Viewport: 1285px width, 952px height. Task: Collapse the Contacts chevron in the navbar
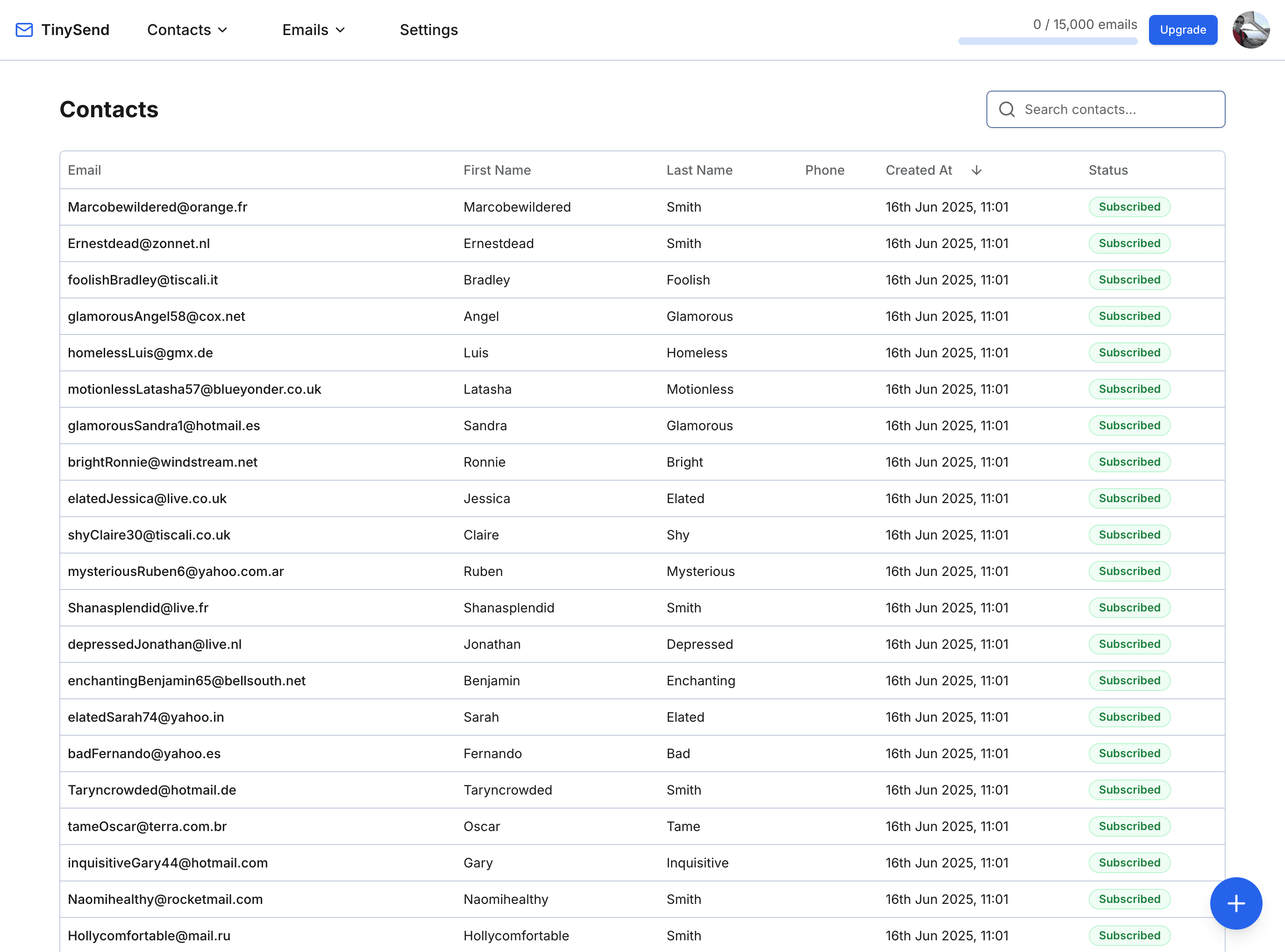pyautogui.click(x=224, y=30)
